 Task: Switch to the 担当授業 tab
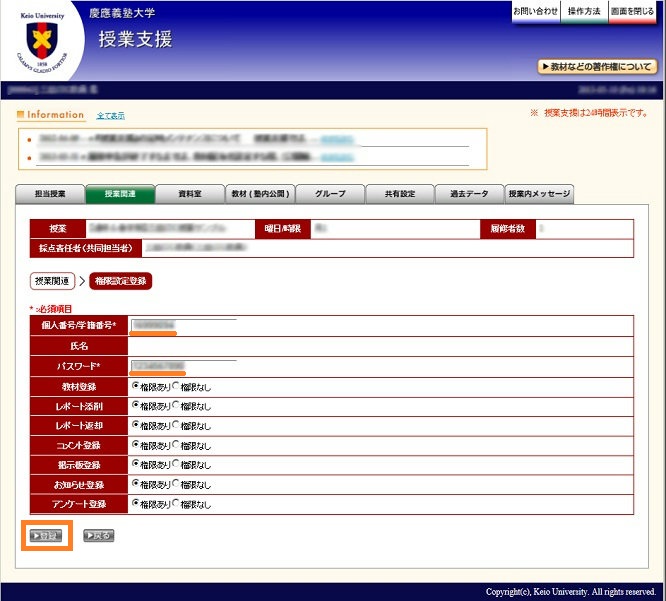(50, 194)
